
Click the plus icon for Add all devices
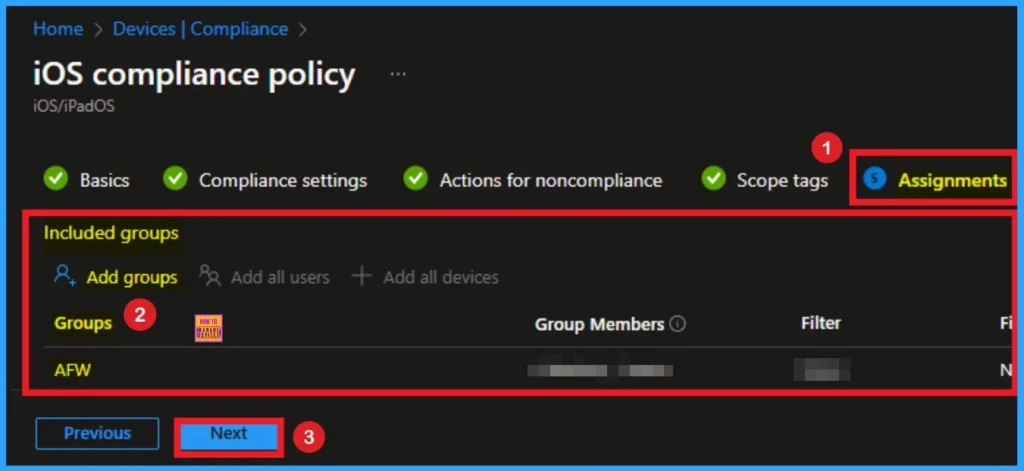click(x=362, y=276)
